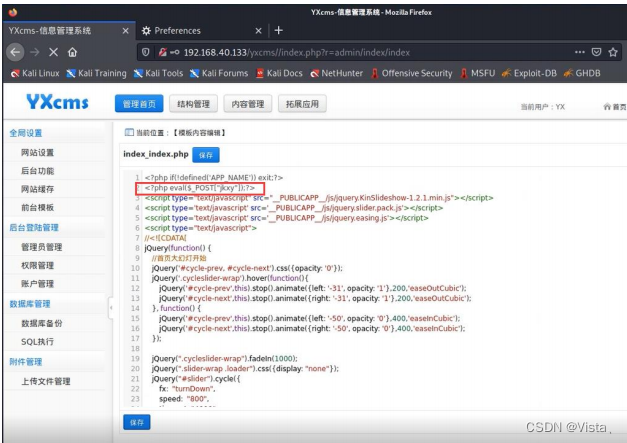This screenshot has height=443, width=627.
Task: Open 上传文件管理 in the sidebar
Action: (46, 381)
